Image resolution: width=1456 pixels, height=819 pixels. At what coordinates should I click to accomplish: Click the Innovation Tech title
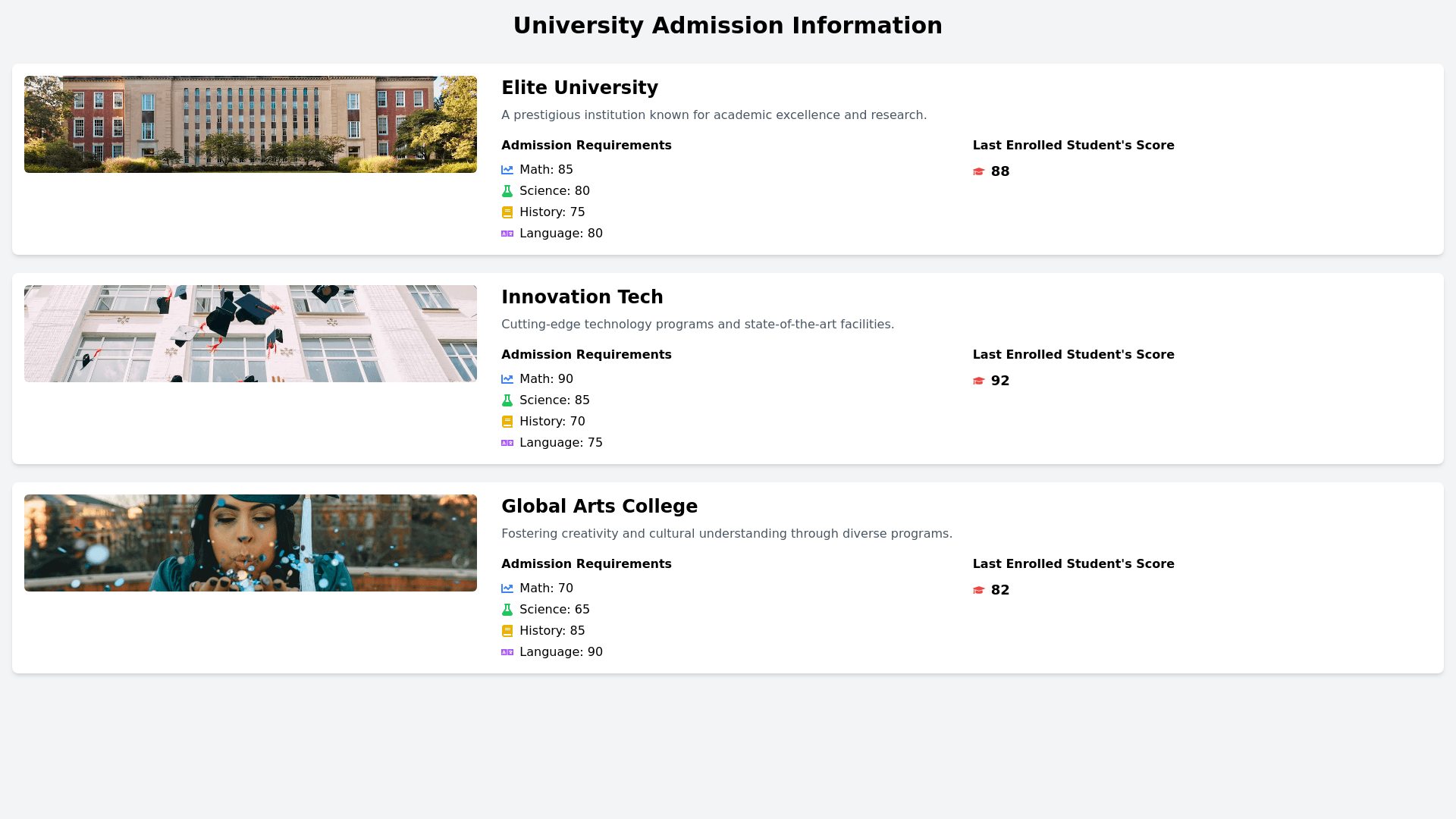pyautogui.click(x=582, y=297)
